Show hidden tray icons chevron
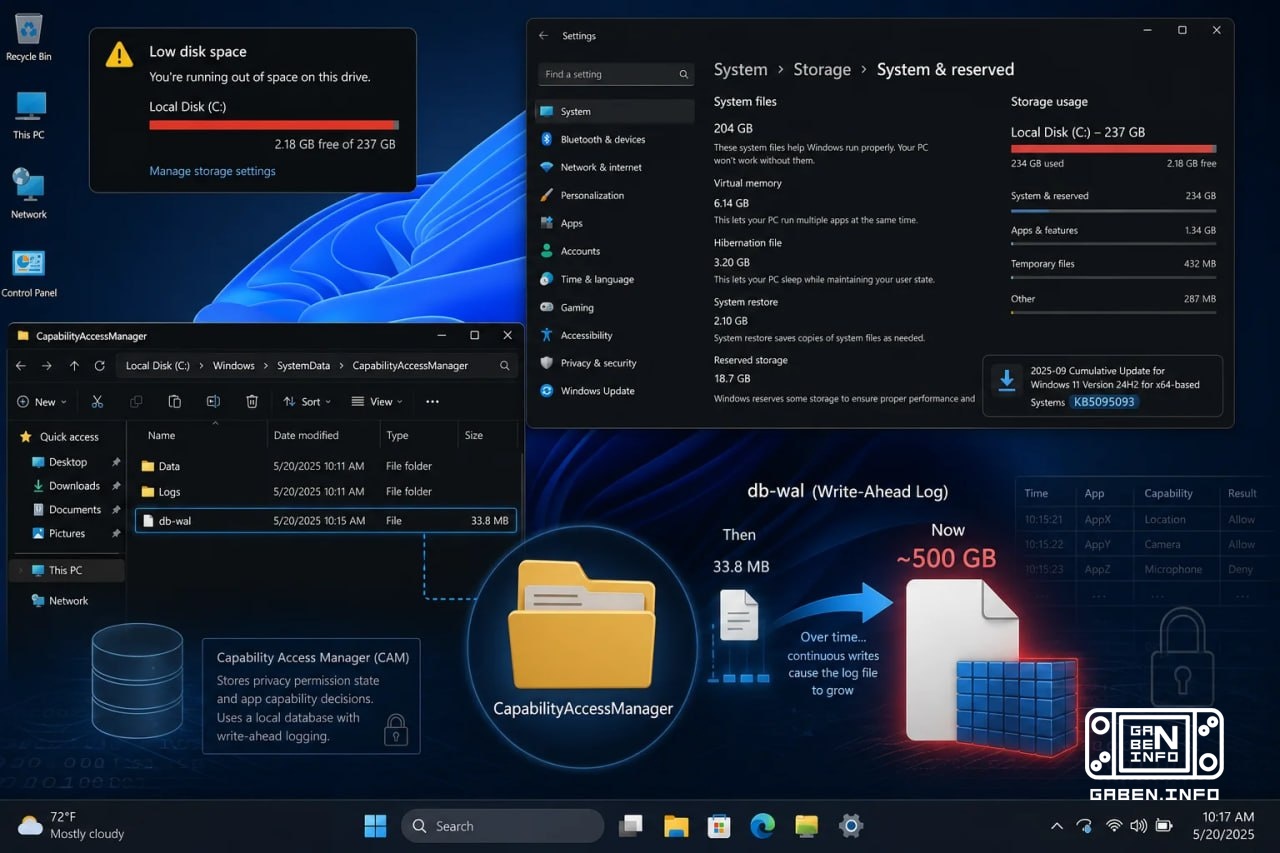Screen dimensions: 1280x853 tap(1056, 826)
